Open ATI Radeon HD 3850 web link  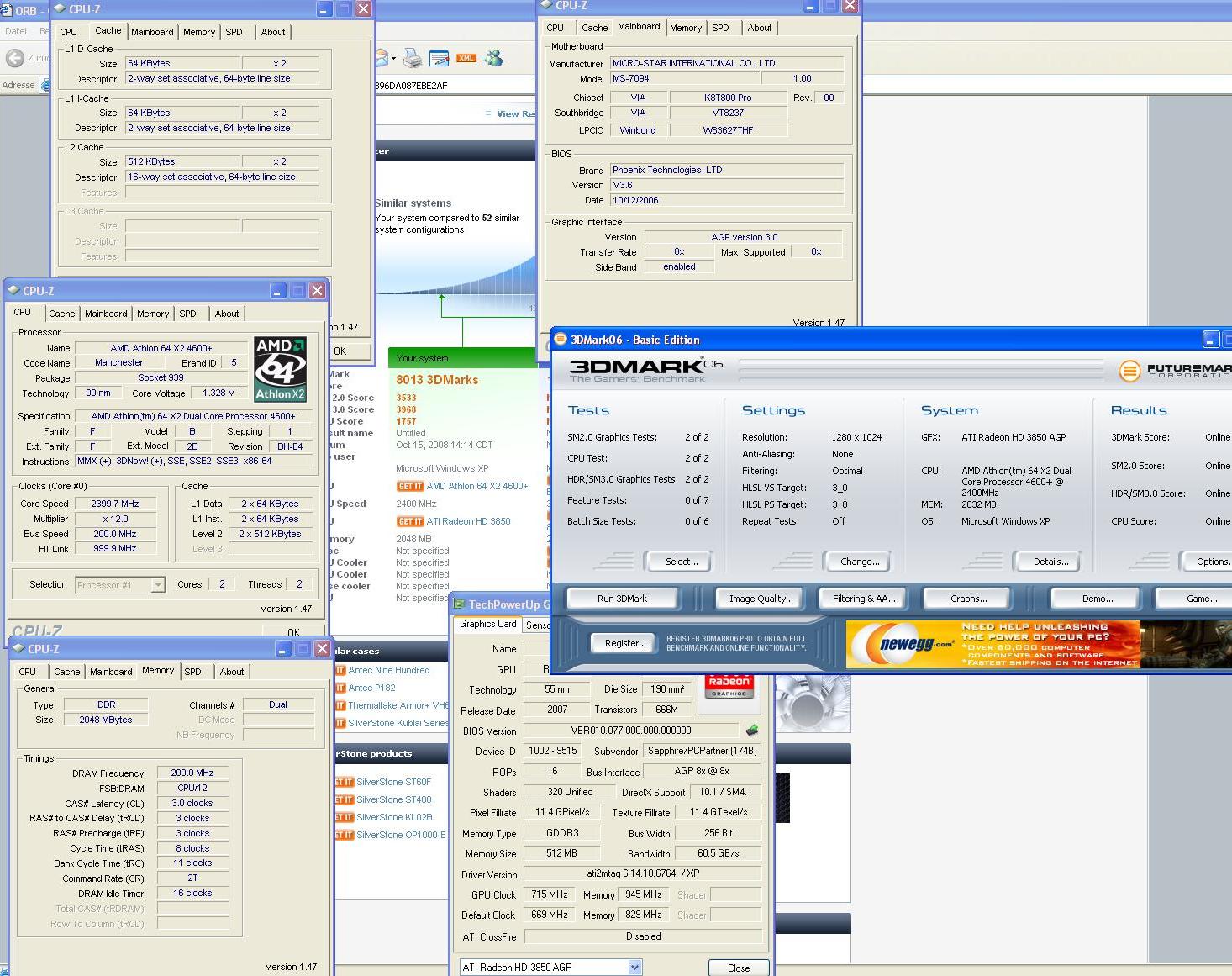point(468,521)
